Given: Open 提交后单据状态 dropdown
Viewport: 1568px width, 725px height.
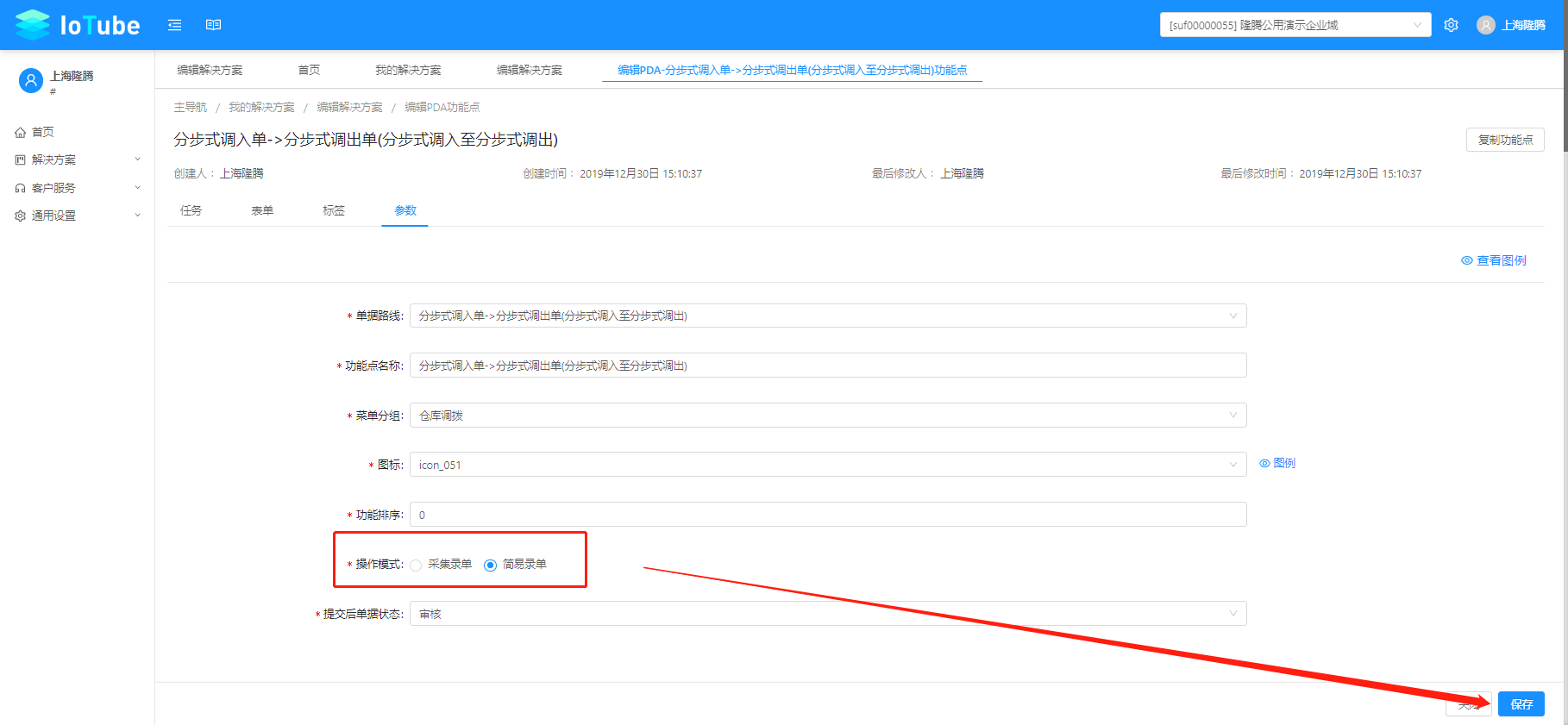Looking at the screenshot, I should (828, 614).
